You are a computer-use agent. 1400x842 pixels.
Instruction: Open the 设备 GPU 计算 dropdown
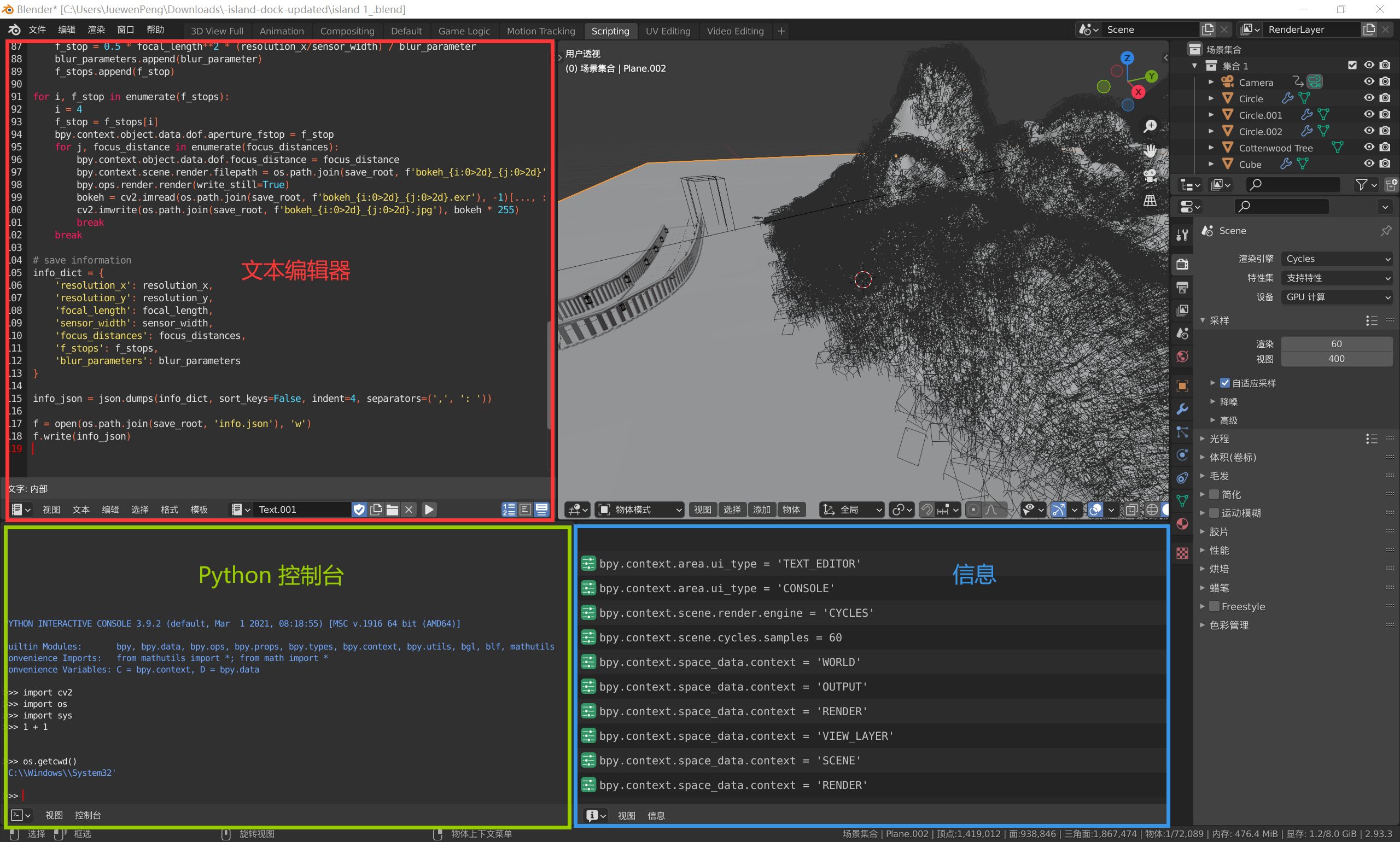tap(1337, 297)
